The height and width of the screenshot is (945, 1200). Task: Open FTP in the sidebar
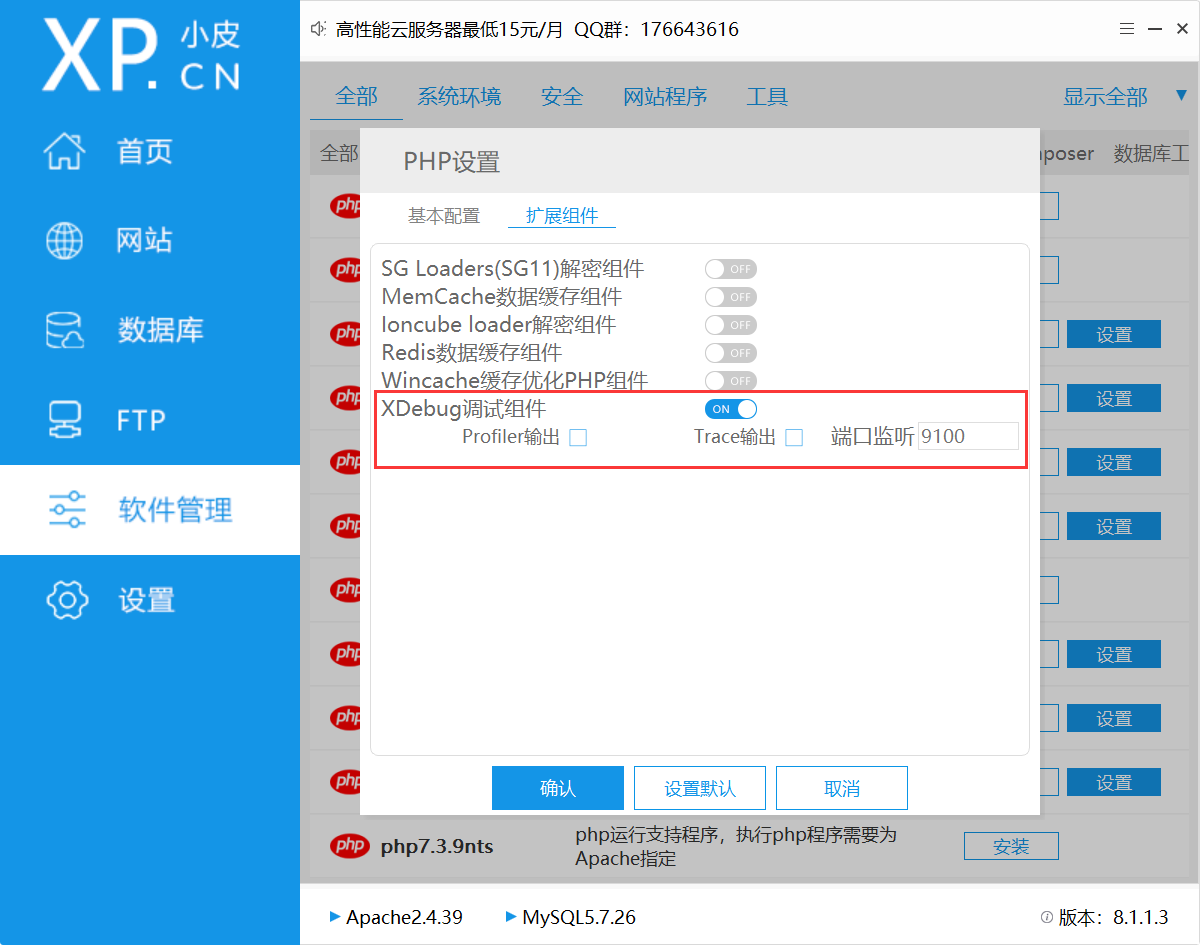click(x=150, y=420)
